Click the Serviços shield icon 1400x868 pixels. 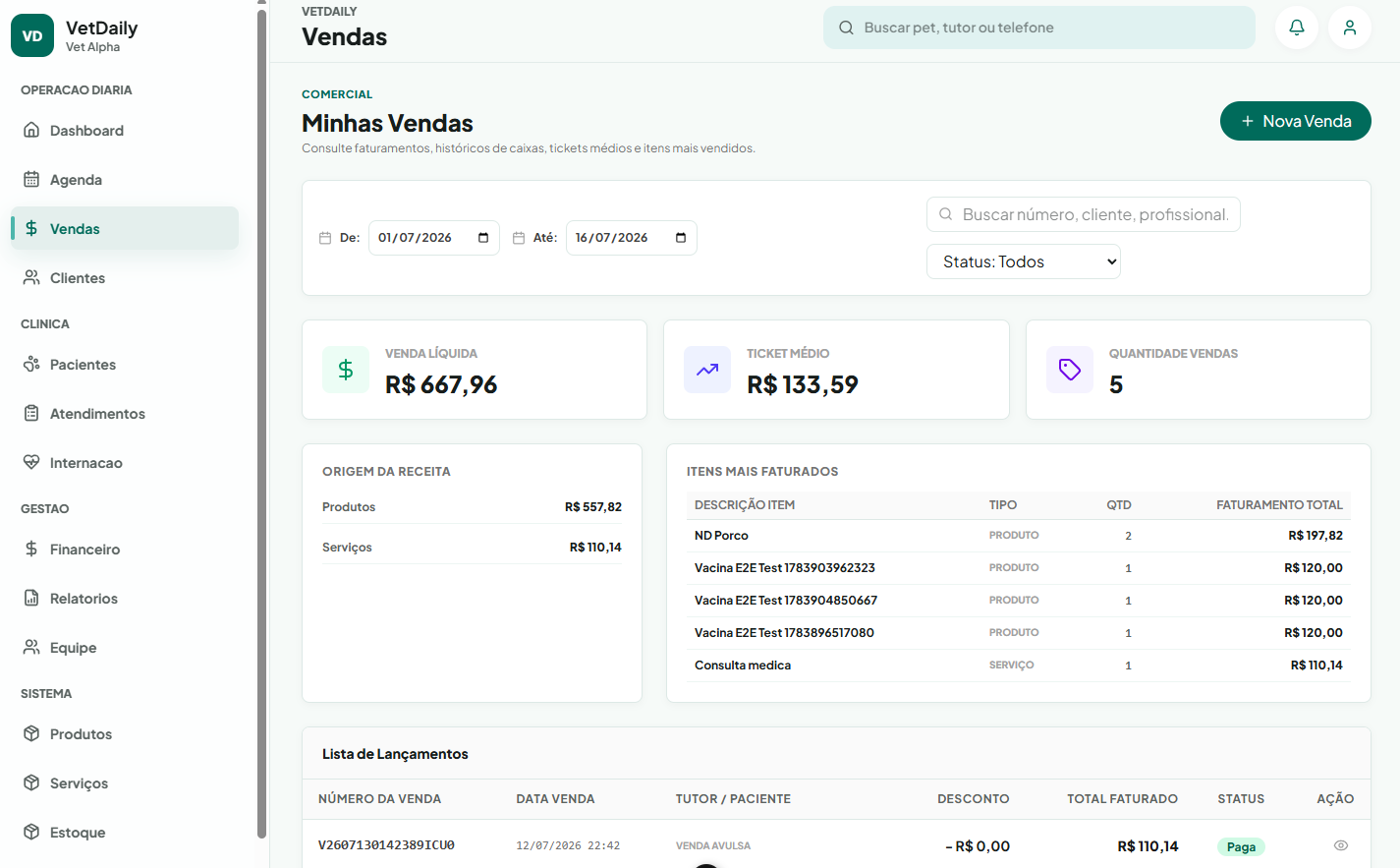pos(31,782)
